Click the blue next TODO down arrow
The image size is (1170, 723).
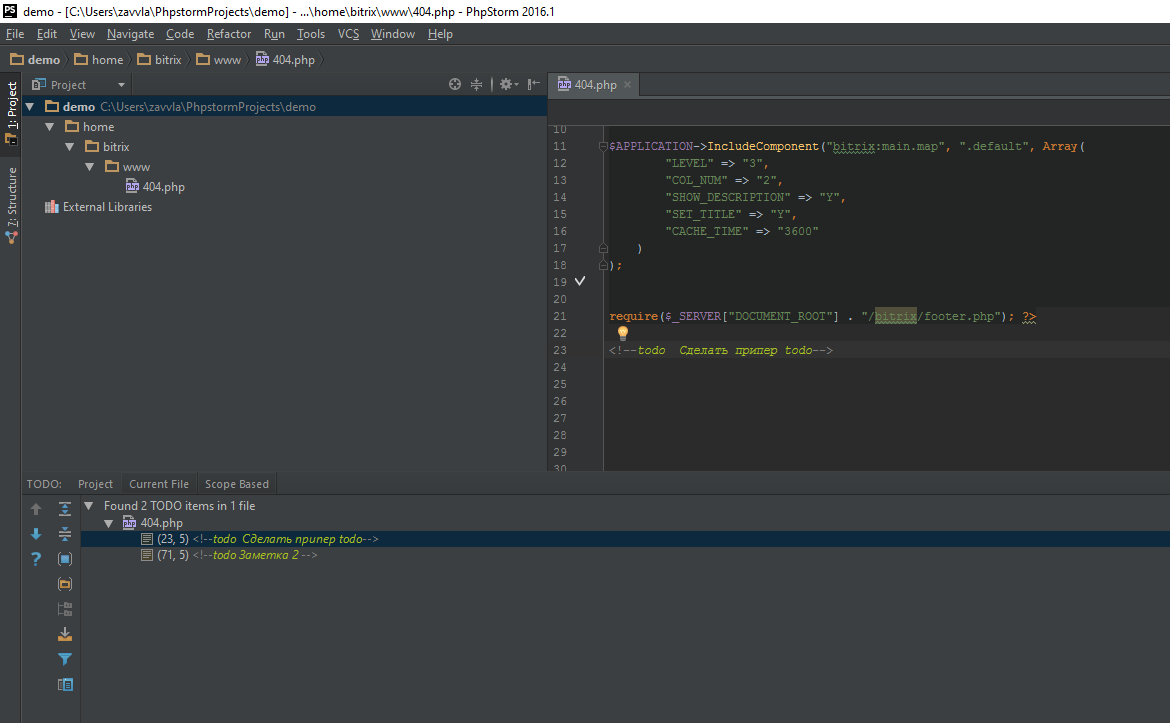36,534
